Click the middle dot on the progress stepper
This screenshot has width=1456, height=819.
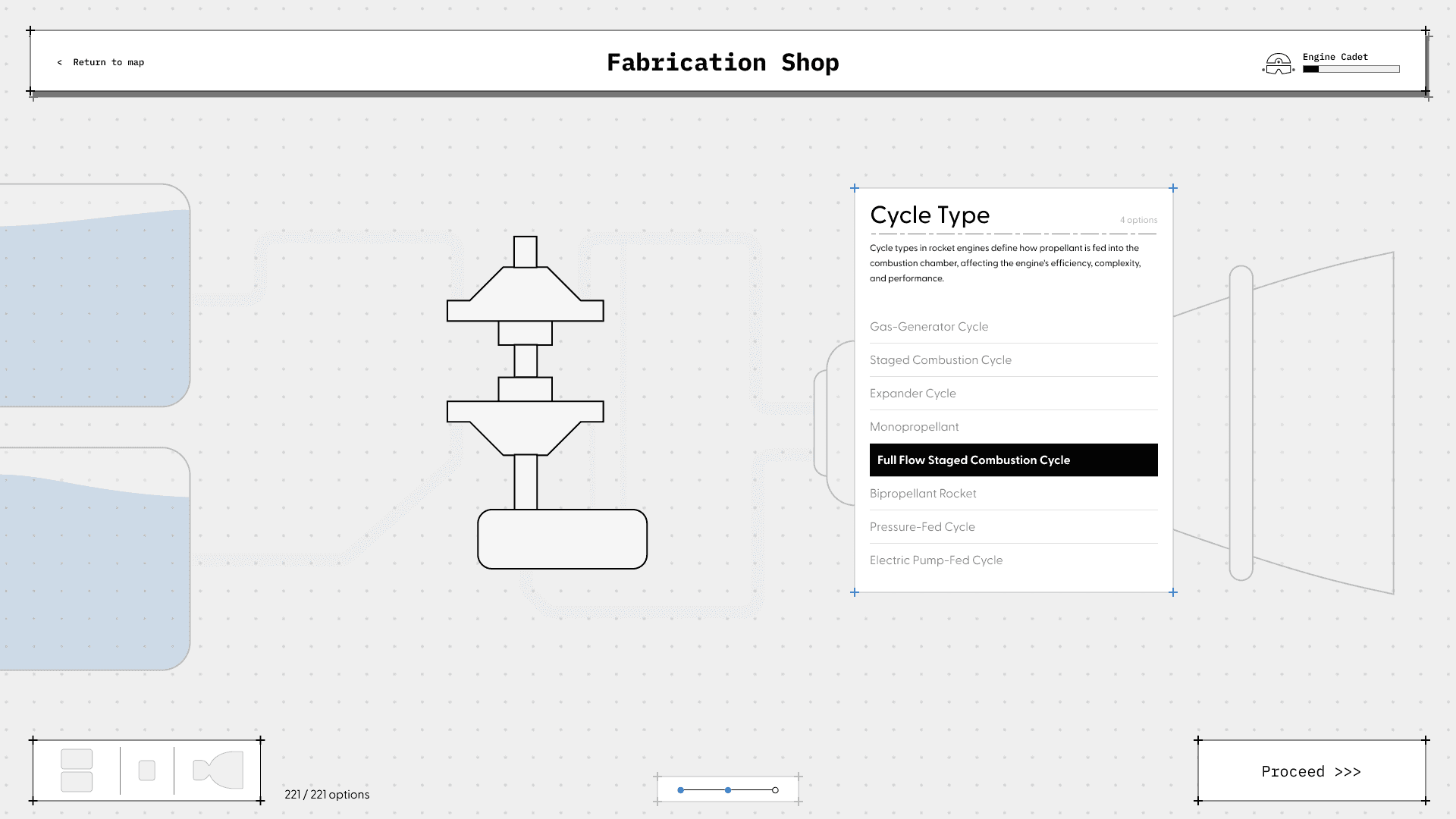click(728, 789)
